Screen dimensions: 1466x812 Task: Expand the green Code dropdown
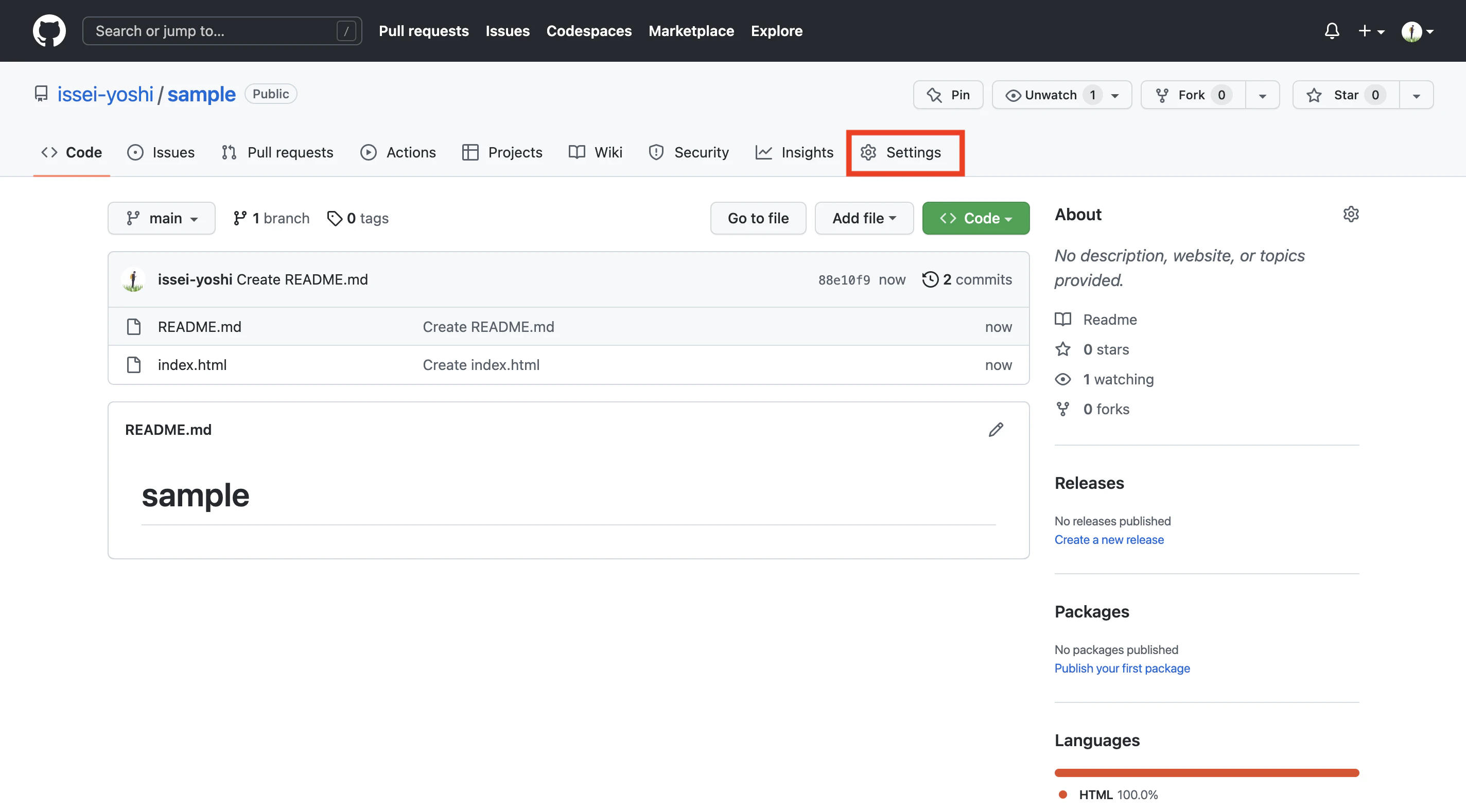tap(975, 219)
